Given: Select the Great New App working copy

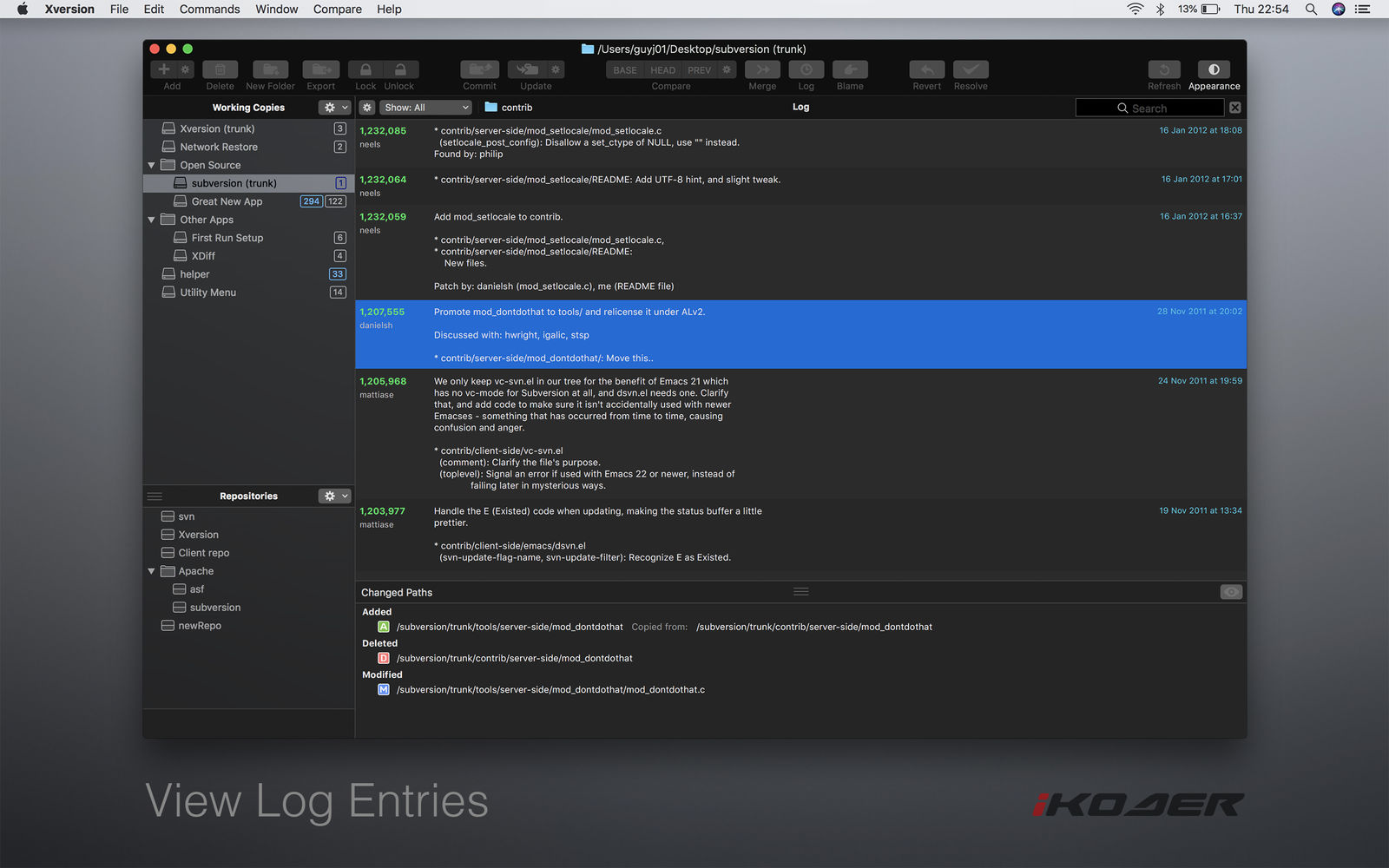Looking at the screenshot, I should pos(249,201).
